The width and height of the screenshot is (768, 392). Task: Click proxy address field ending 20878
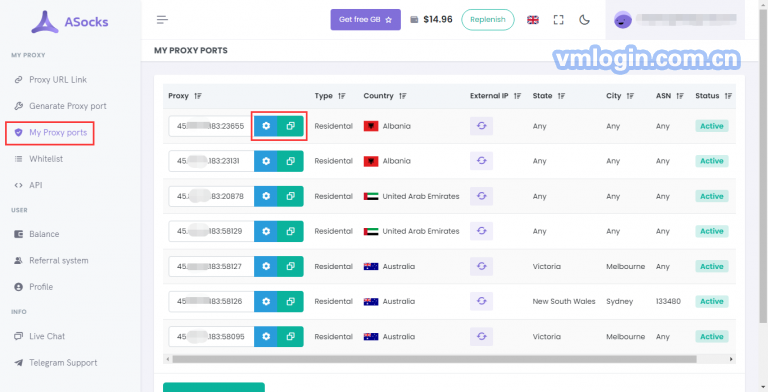[211, 196]
